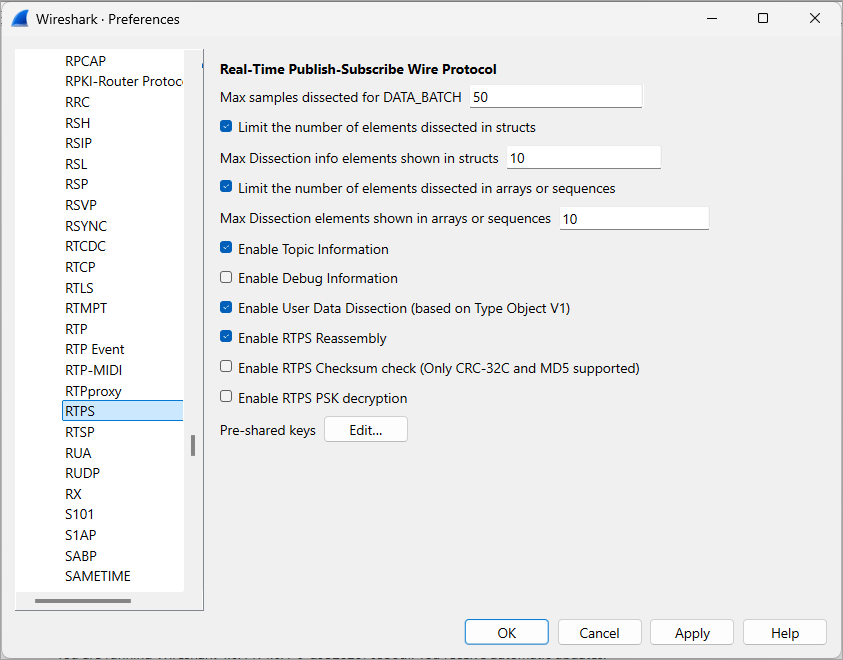Select RTPproxy protocol

93,391
